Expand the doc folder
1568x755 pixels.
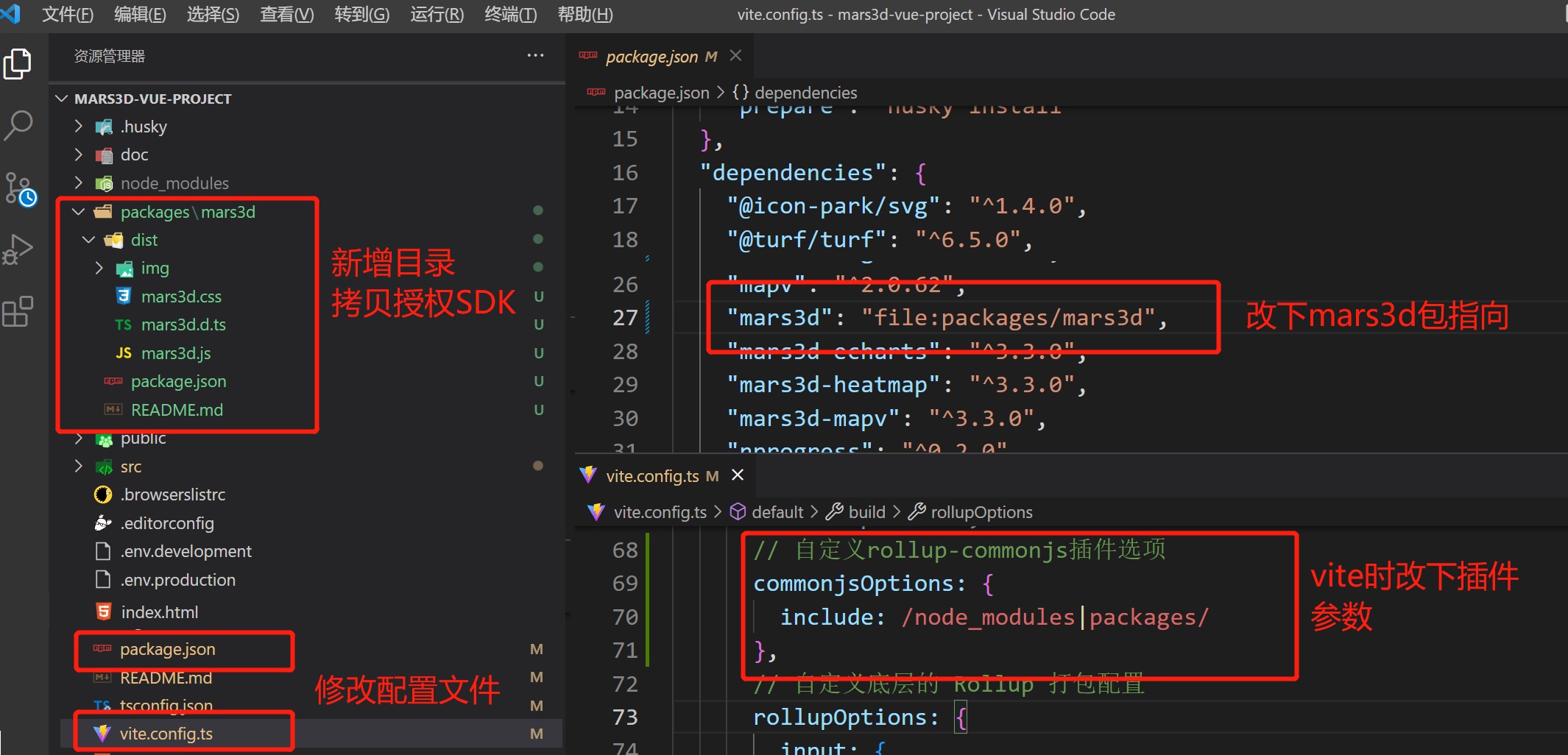[x=79, y=155]
